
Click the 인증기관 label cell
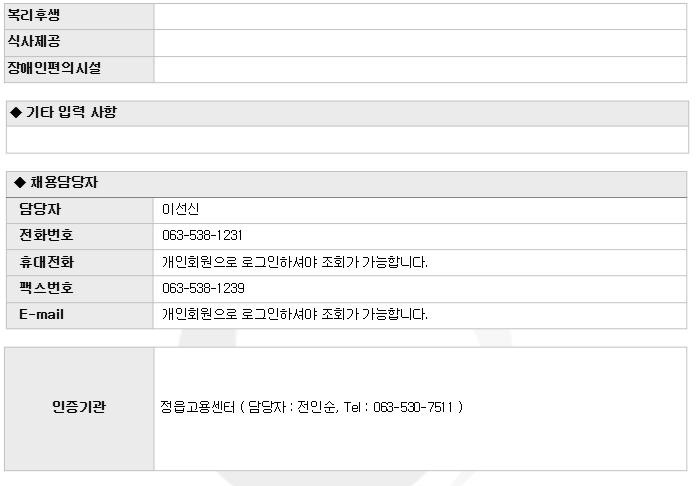click(79, 407)
